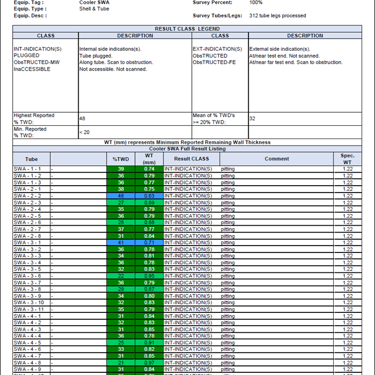Click the '%TWD' column header
This screenshot has width=375, height=375.
coord(121,159)
